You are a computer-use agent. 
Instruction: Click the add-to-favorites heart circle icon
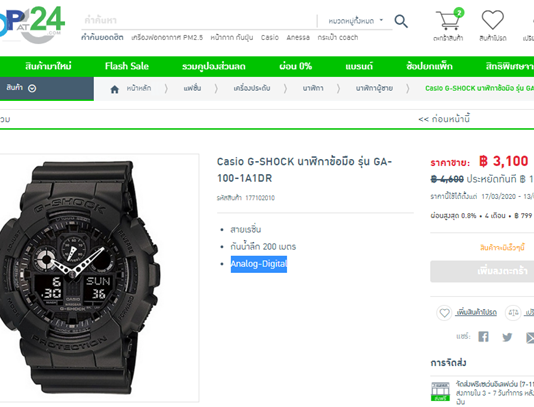[x=444, y=312]
